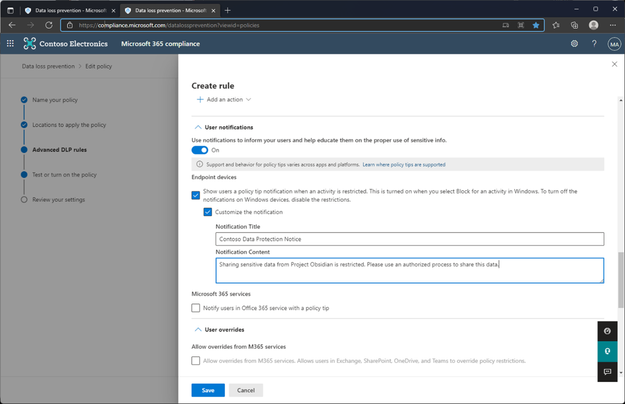Image resolution: width=625 pixels, height=404 pixels.
Task: Click the favorites star in address bar
Action: click(536, 25)
